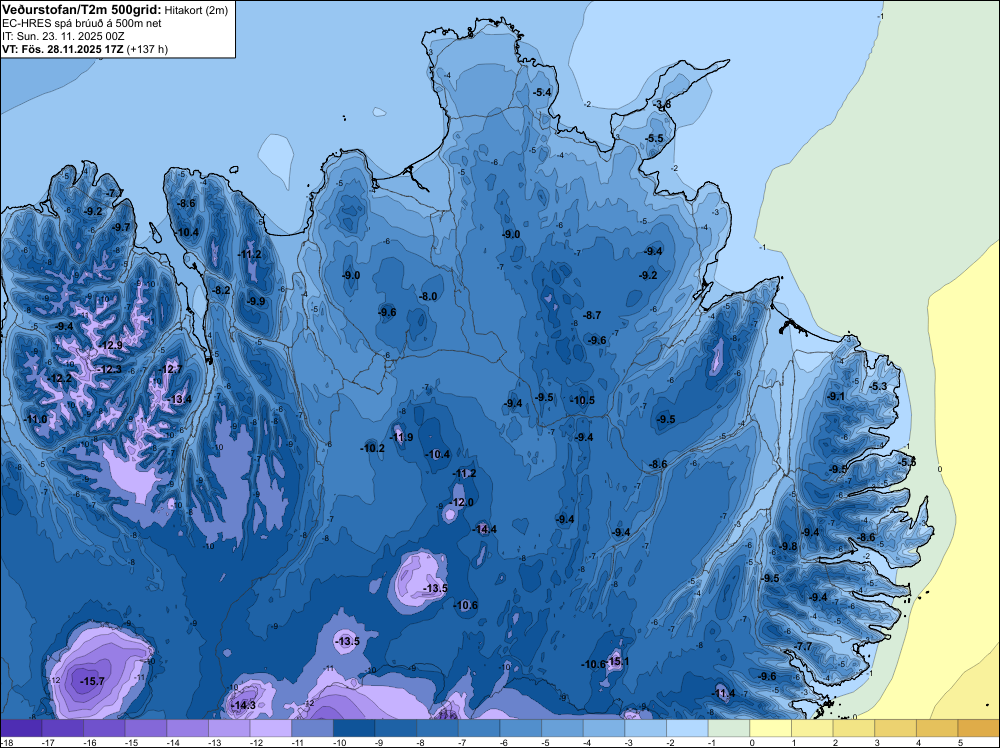Select legend swatch between 4 and 5
The height and width of the screenshot is (748, 1000).
937,728
